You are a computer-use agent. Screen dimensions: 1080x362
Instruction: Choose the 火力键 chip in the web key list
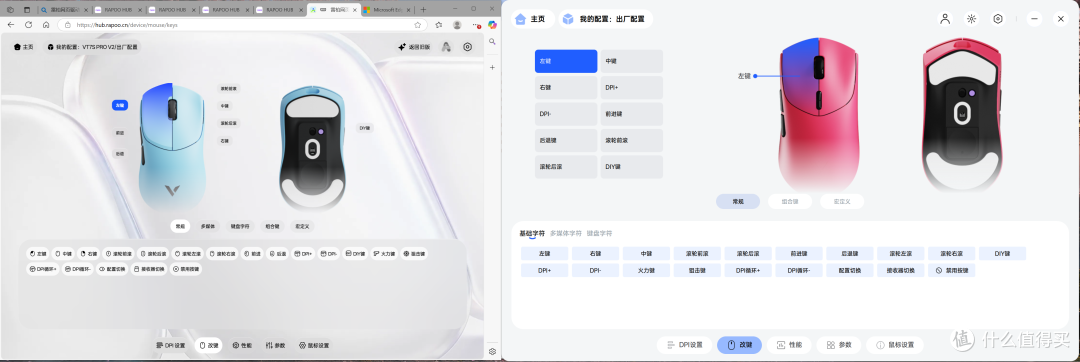point(385,254)
